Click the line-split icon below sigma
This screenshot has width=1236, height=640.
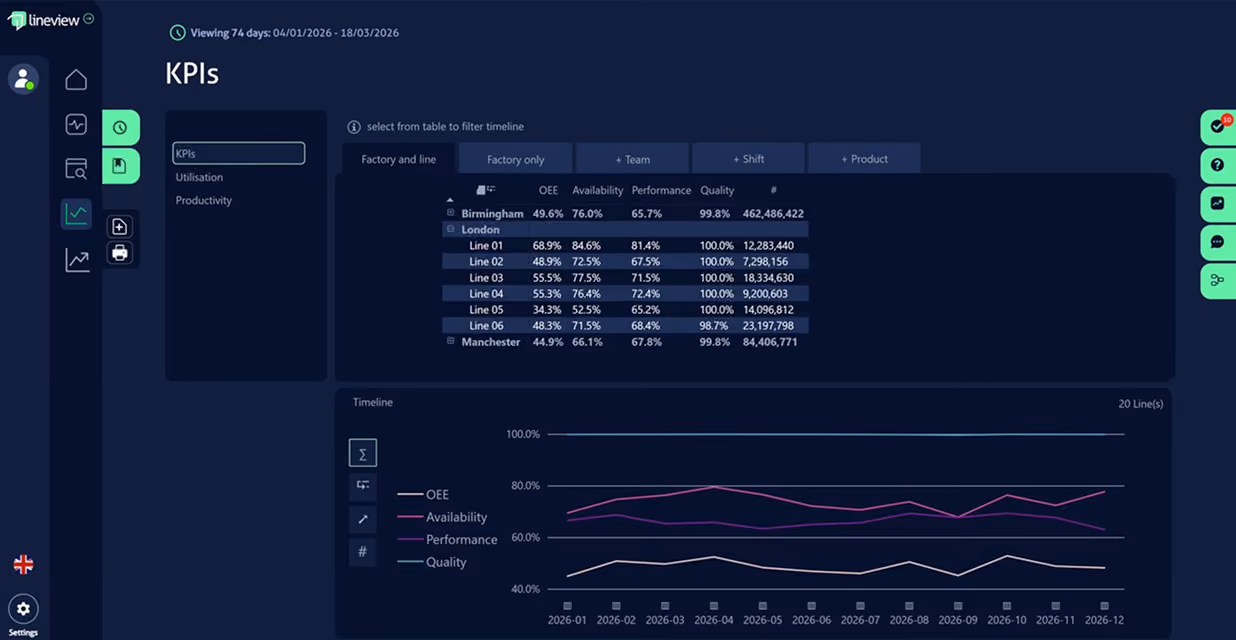tap(363, 486)
